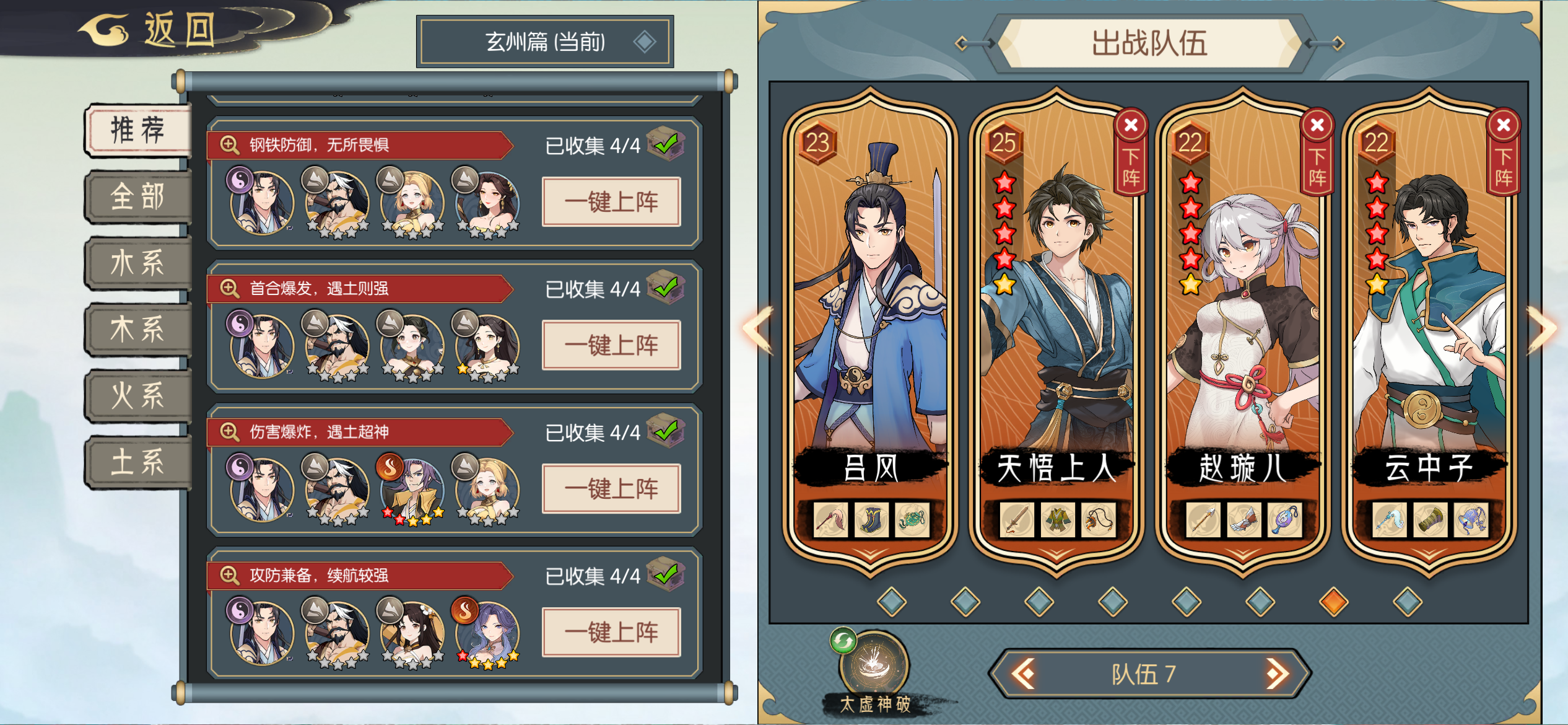
Task: Go to the team before 队伍 7
Action: coord(1024,674)
